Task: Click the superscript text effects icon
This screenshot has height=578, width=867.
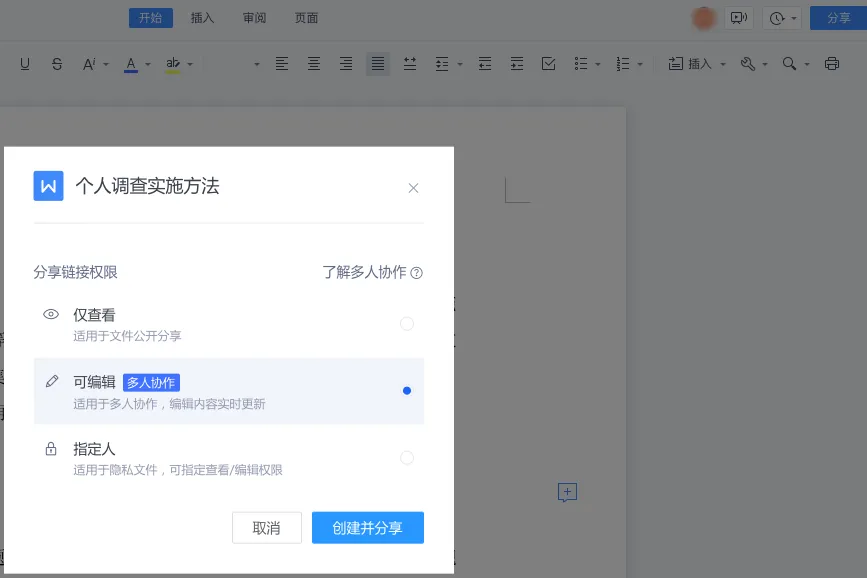Action: (x=89, y=64)
